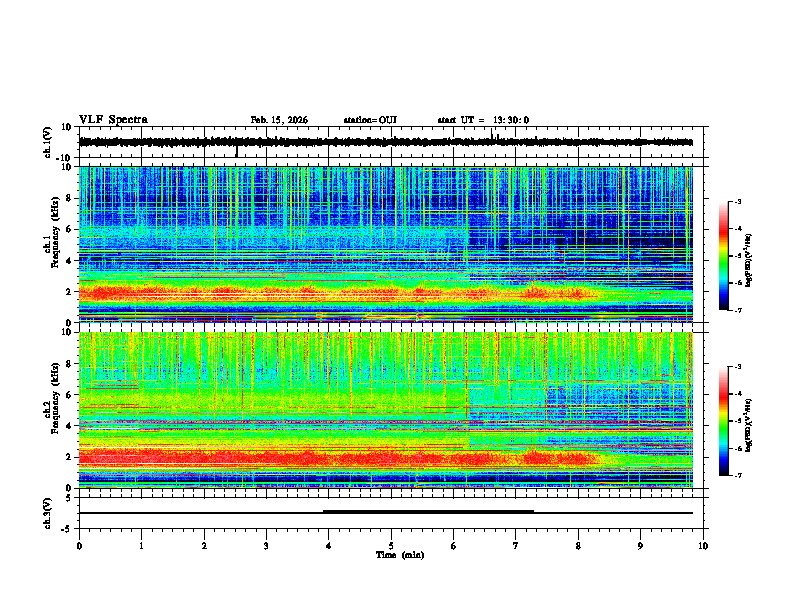Click the "-3" label on the ch.2 color scale
Image resolution: width=792 pixels, height=612 pixels.
(737, 367)
